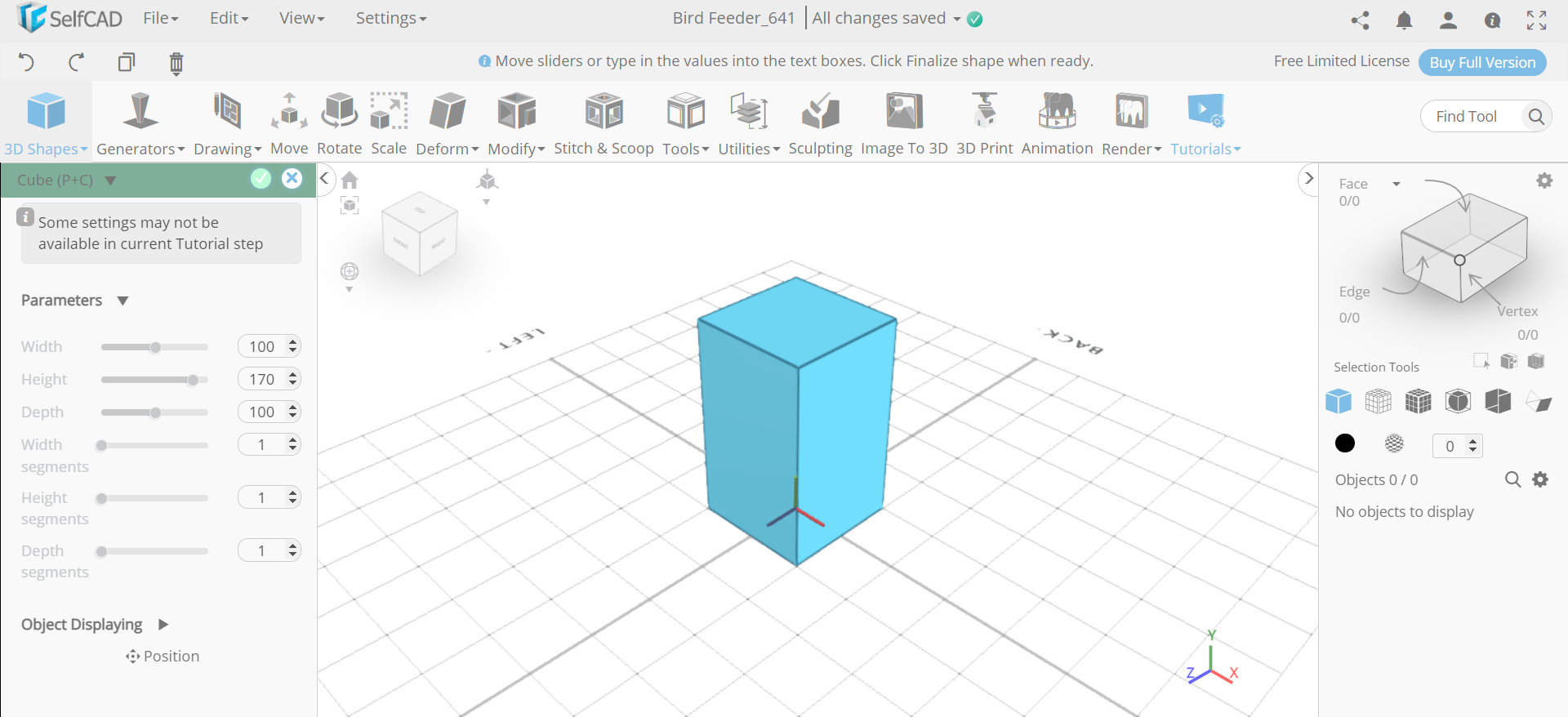
Task: Open the Move tool
Action: [x=289, y=124]
